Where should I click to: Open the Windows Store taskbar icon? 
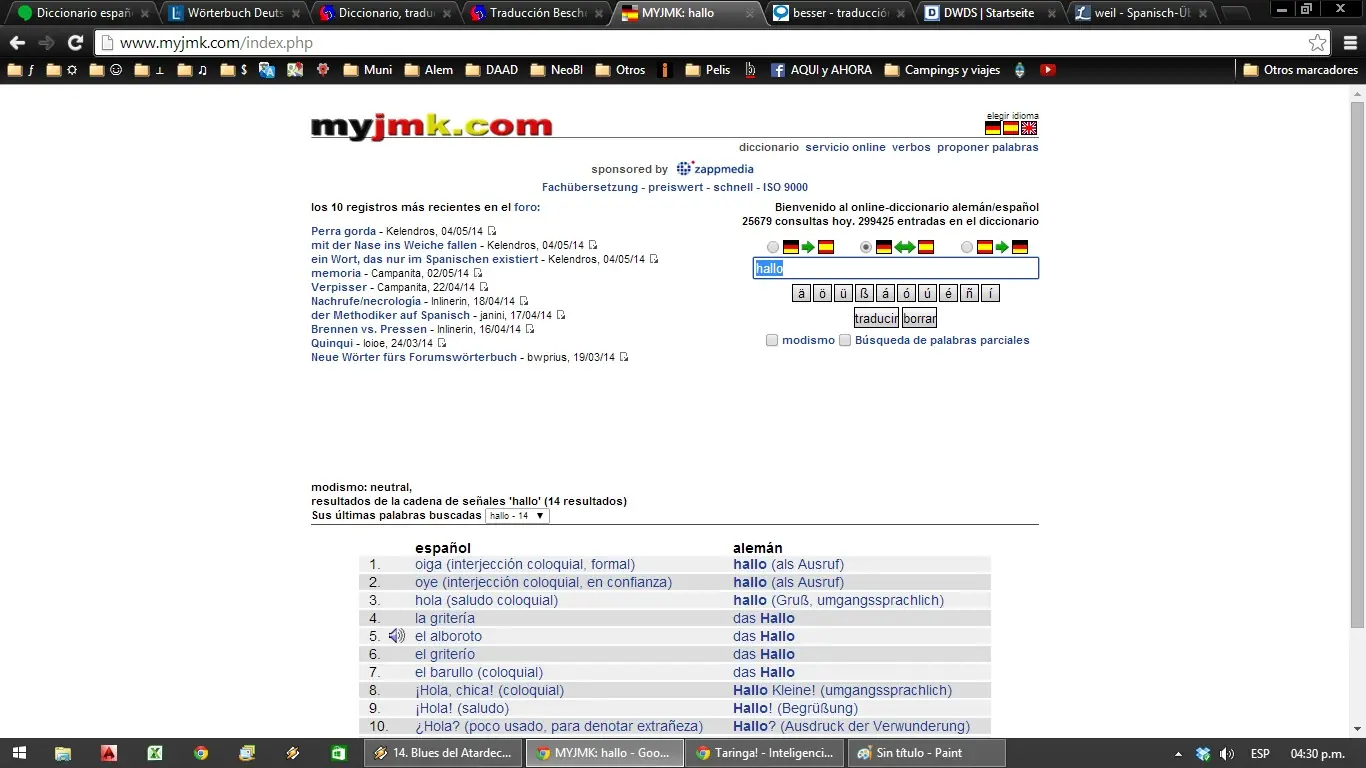pyautogui.click(x=339, y=753)
